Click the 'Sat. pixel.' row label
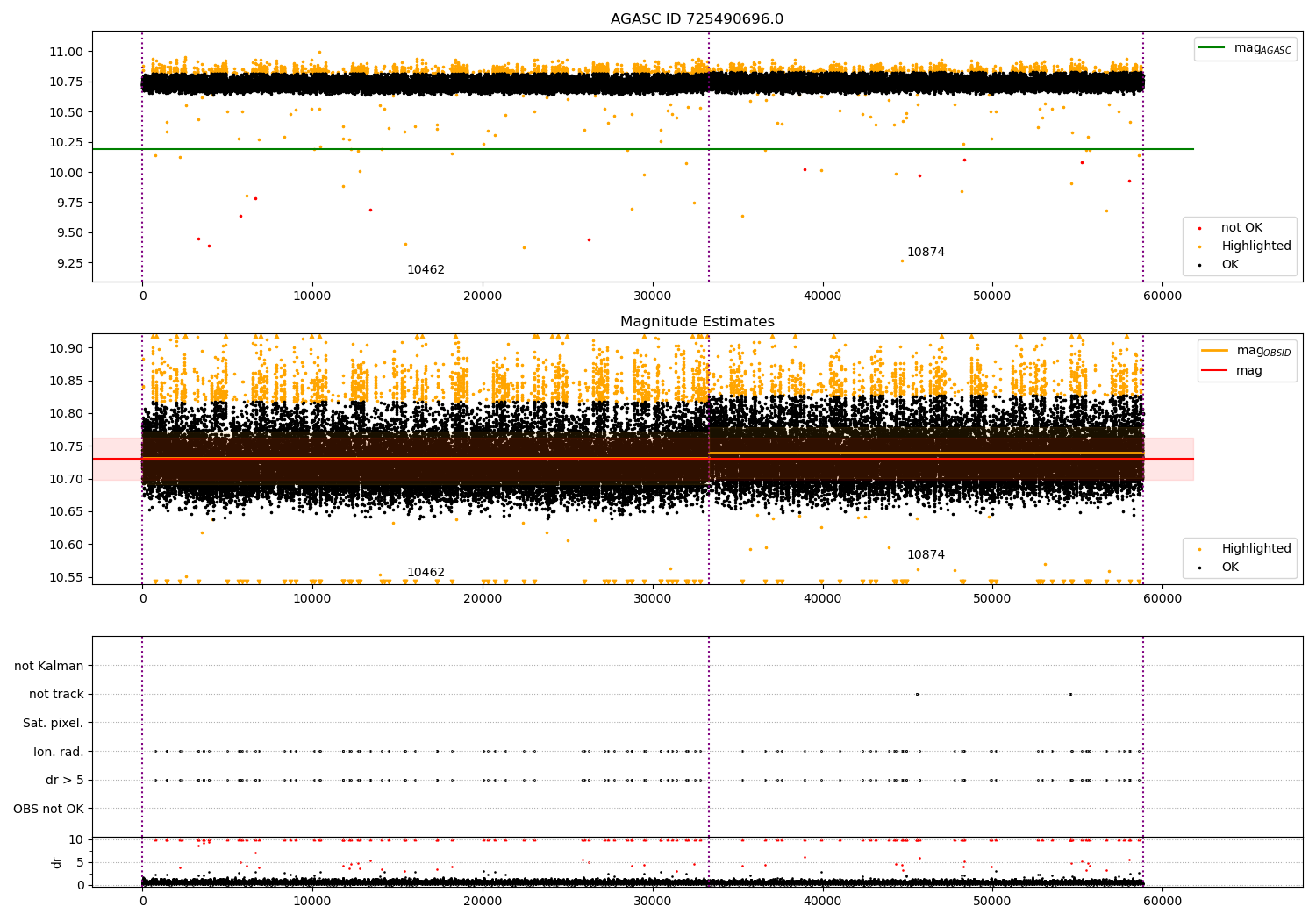1316x921 pixels. 53,724
